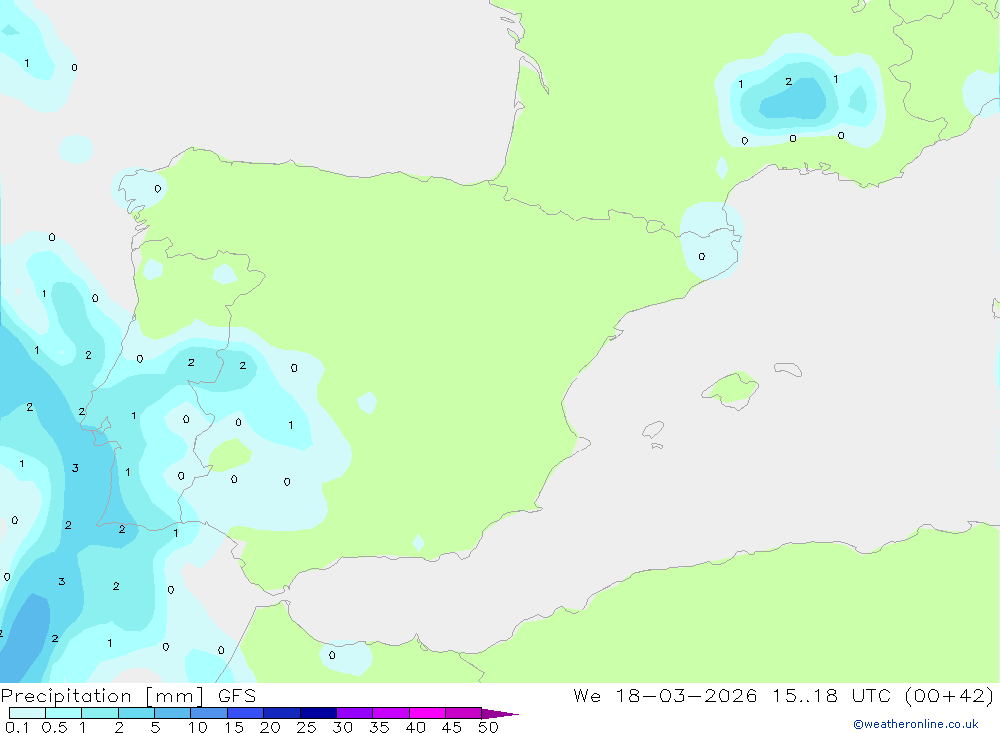The image size is (1000, 733).
Task: Select the lightest cyan 0.1–0.5 legend swatch
Action: pos(27,713)
